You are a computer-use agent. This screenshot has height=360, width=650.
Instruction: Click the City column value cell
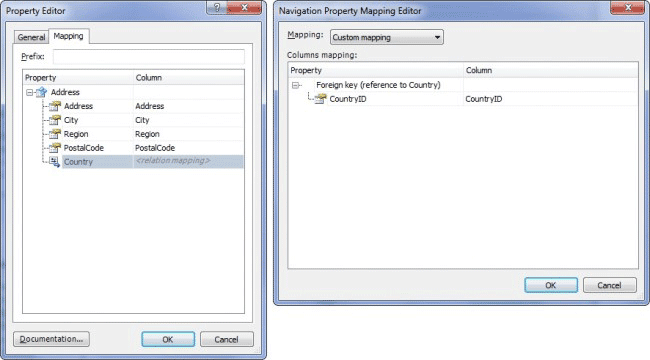tap(189, 120)
